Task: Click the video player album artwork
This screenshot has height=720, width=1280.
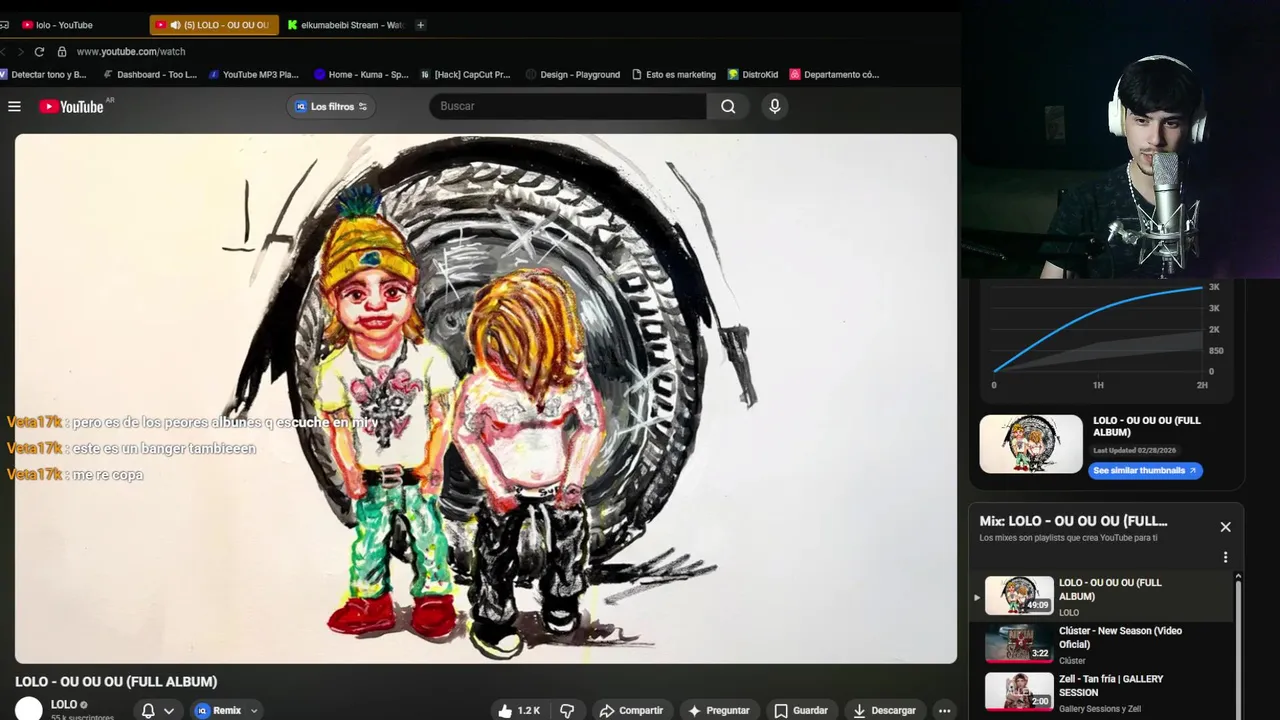Action: pos(486,398)
